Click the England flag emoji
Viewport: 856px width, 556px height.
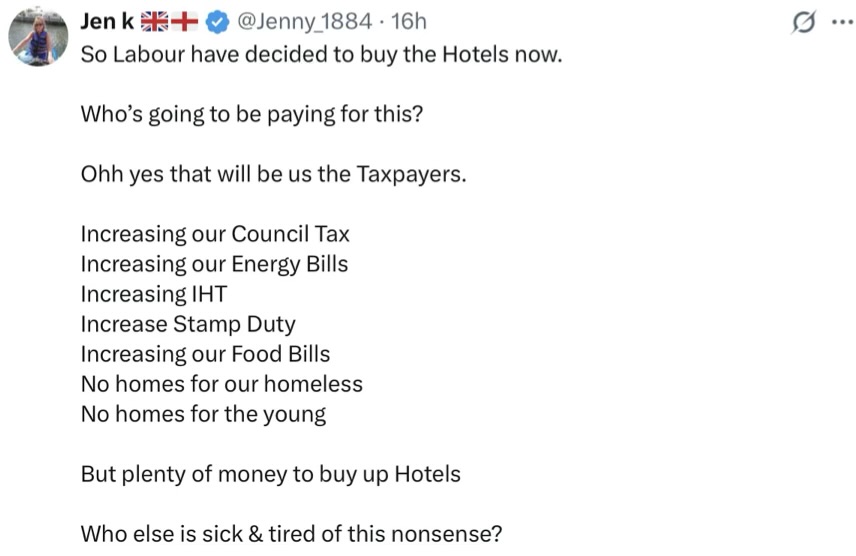coord(184,21)
